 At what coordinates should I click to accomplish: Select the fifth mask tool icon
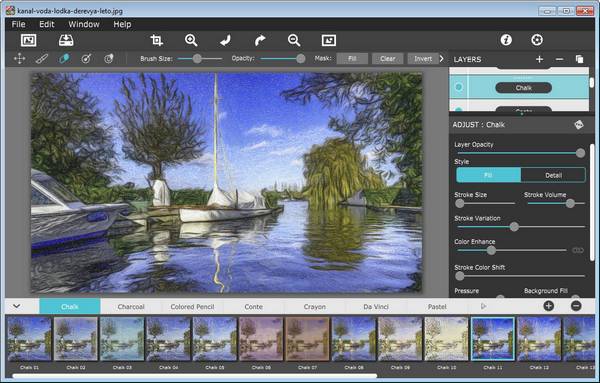point(109,59)
